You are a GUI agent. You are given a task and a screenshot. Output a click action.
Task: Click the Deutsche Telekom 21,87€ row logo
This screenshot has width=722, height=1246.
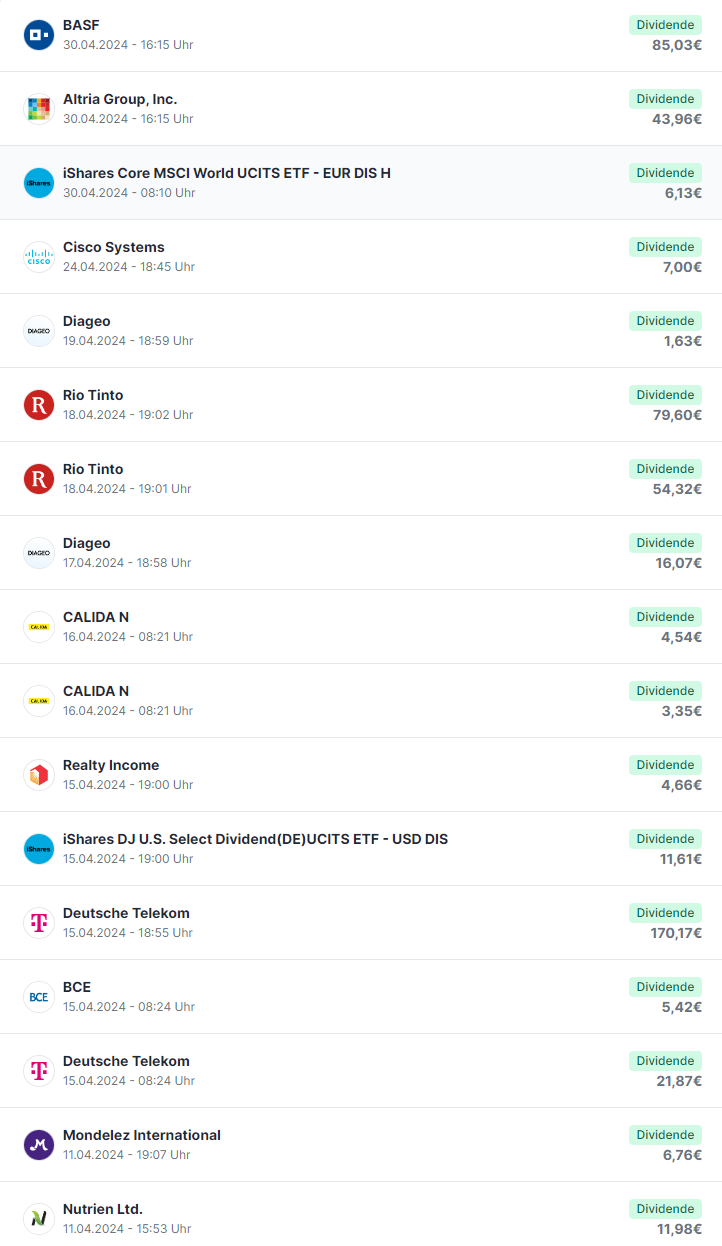click(39, 1071)
